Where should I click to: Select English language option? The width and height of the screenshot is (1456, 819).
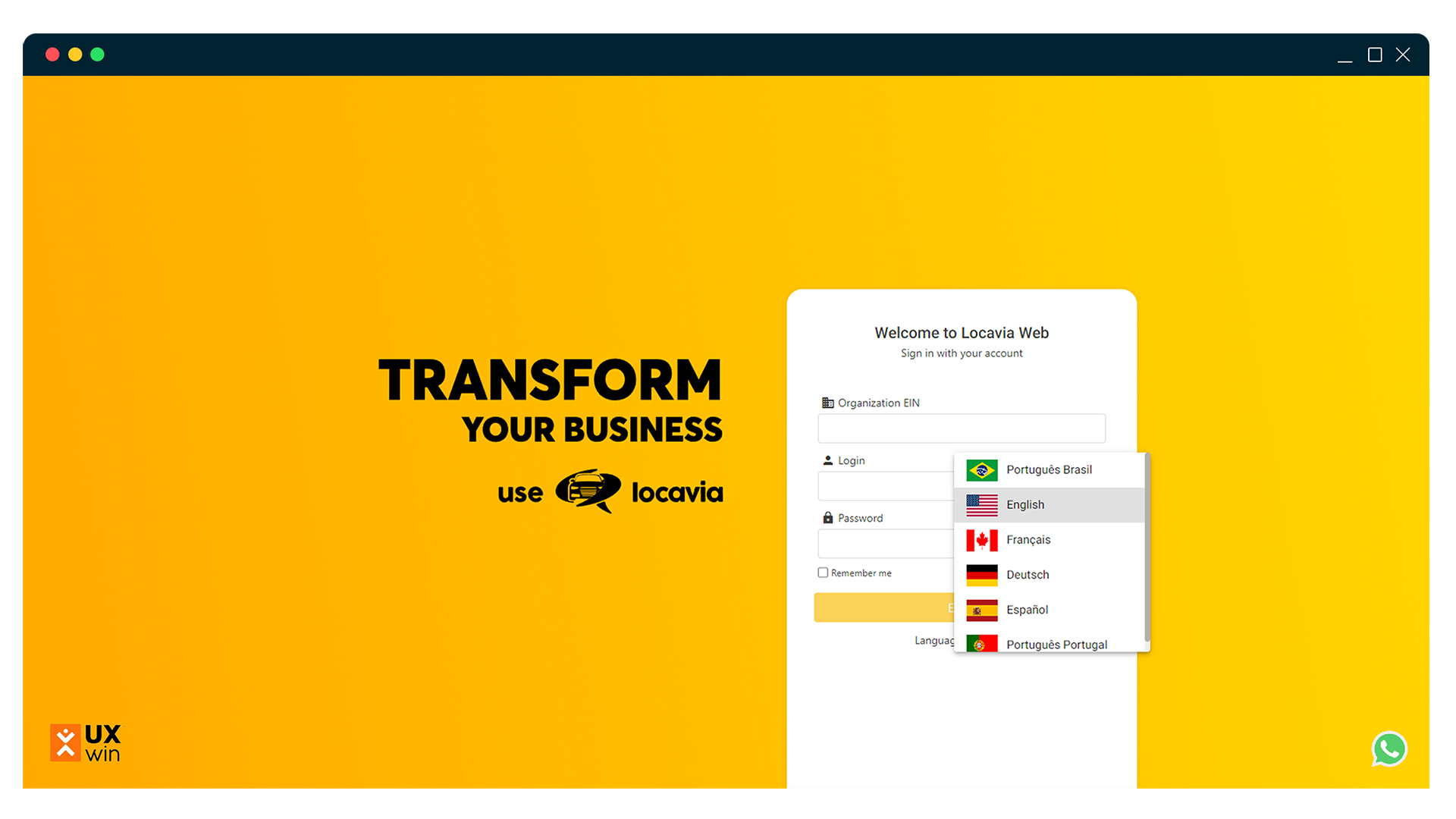1050,505
